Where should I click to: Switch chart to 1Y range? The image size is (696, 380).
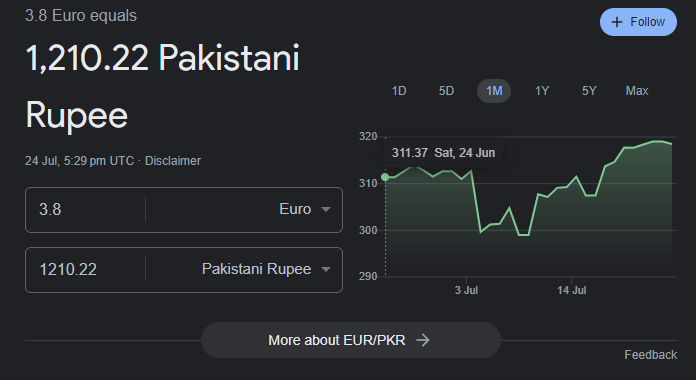542,91
